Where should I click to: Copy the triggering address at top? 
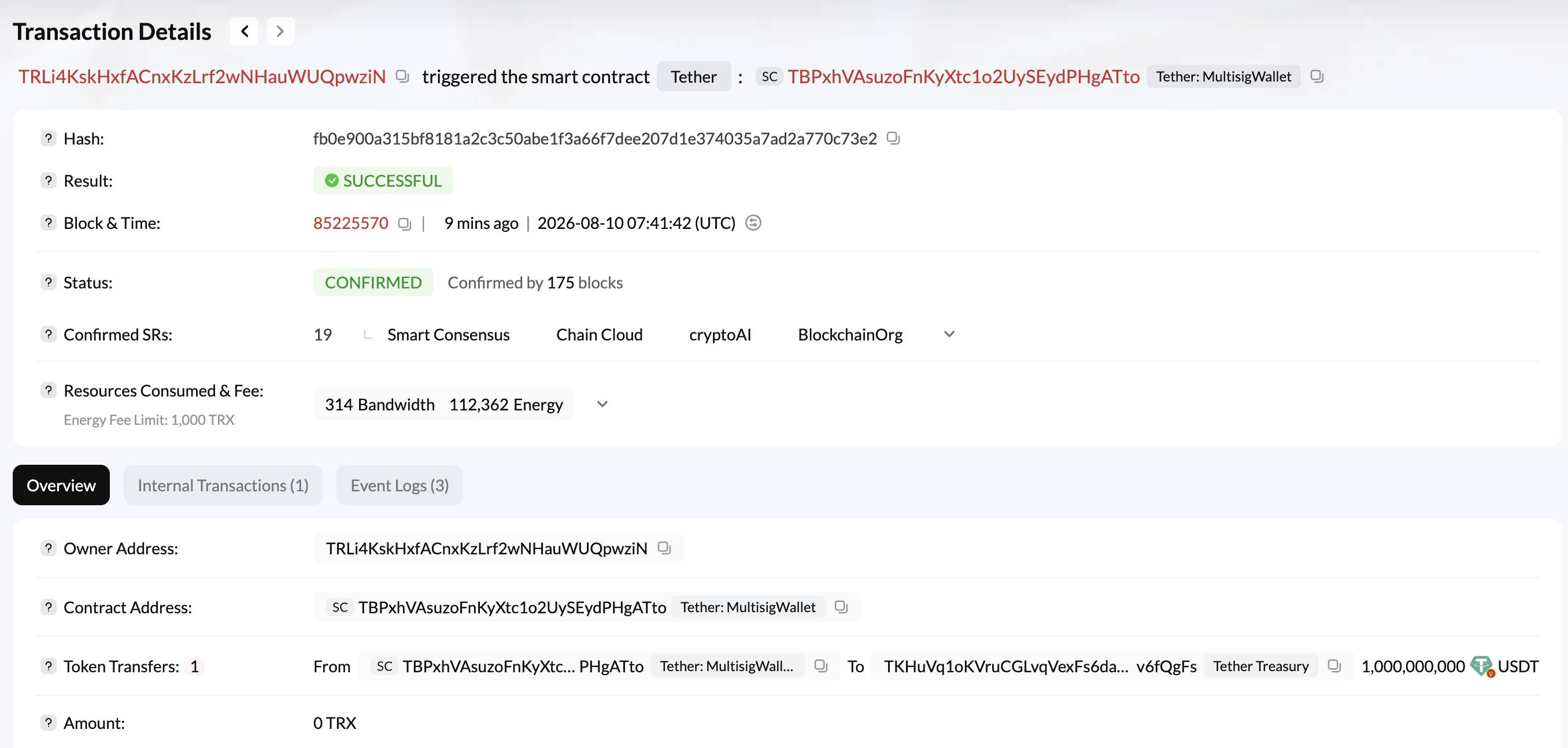click(x=402, y=76)
